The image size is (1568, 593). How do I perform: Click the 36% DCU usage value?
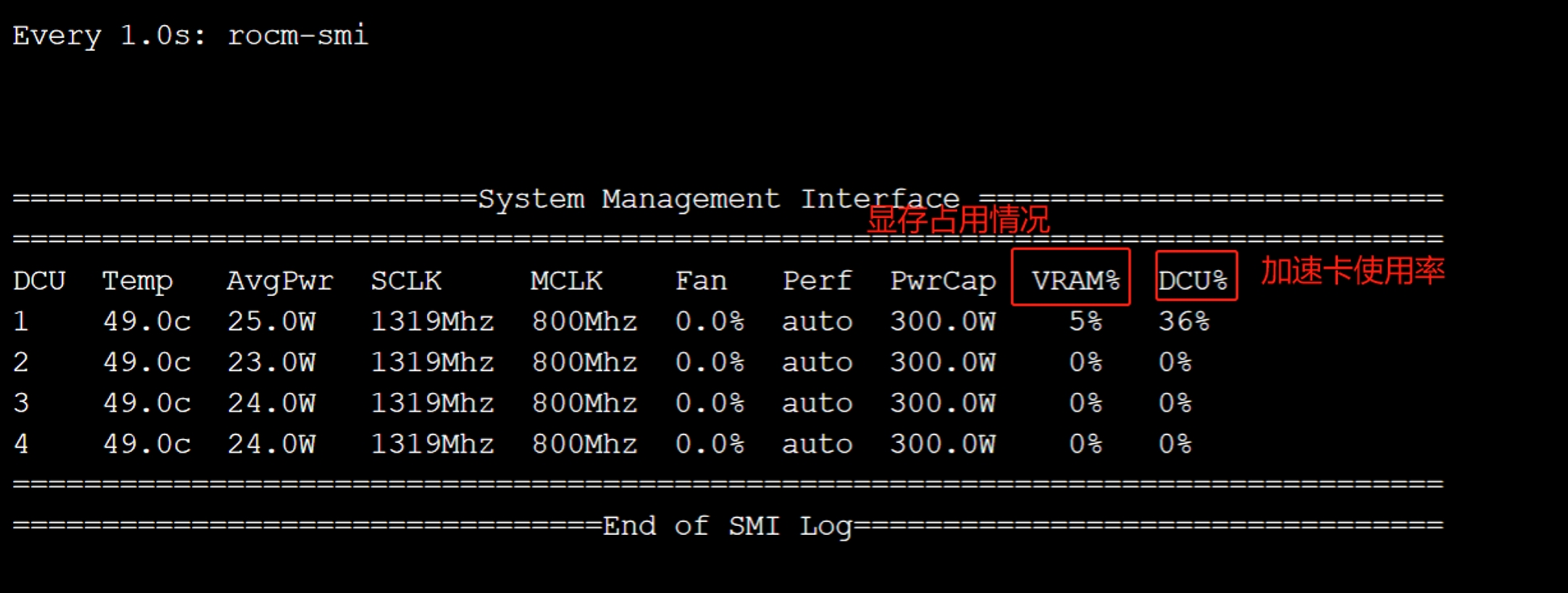(x=1183, y=321)
